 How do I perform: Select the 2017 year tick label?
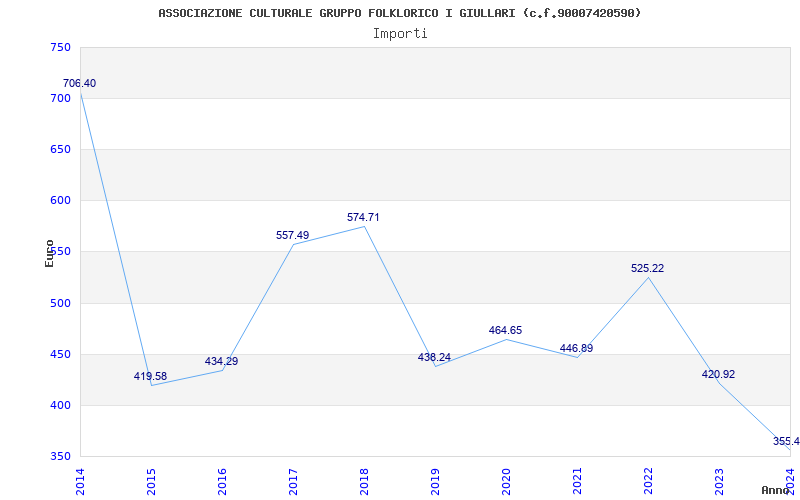[293, 481]
